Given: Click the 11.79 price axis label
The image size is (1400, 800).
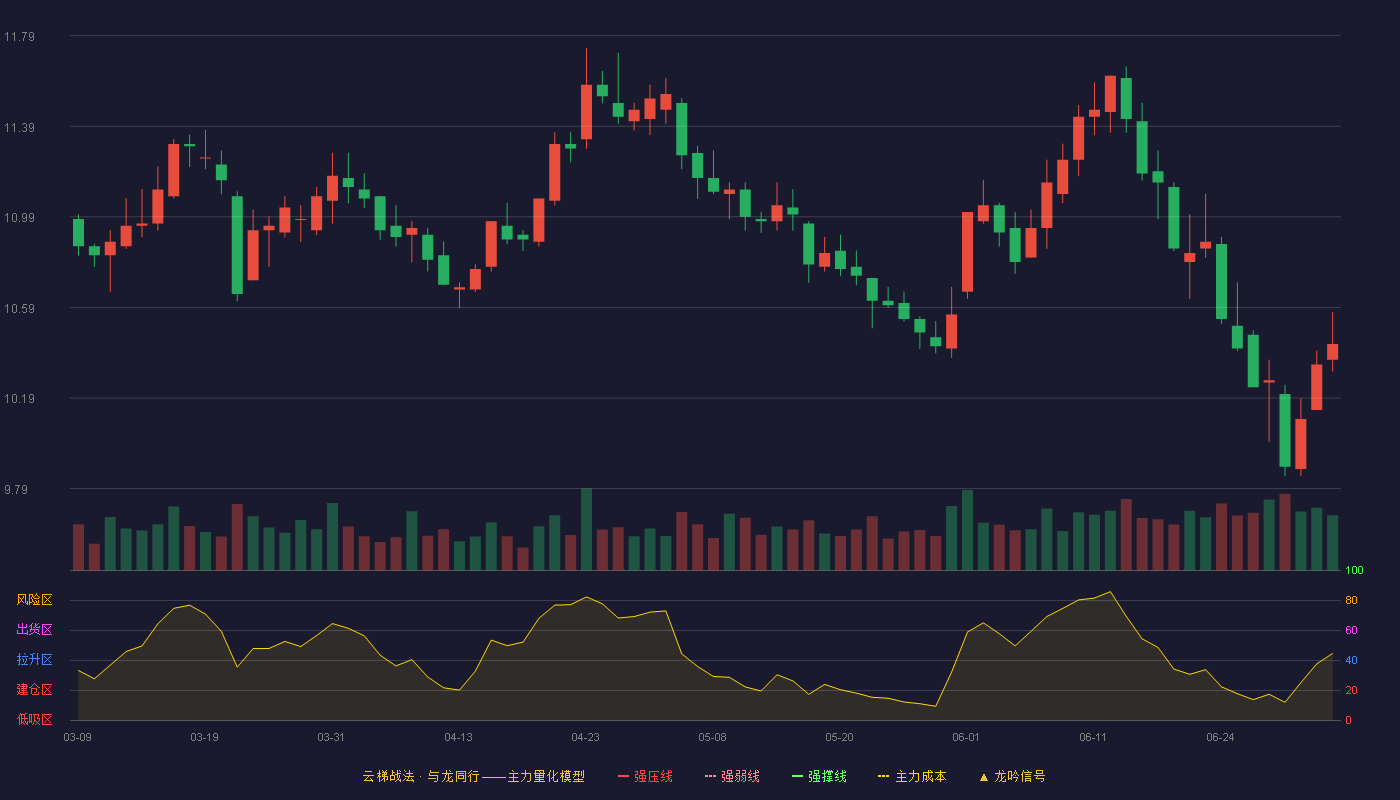Looking at the screenshot, I should (19, 37).
